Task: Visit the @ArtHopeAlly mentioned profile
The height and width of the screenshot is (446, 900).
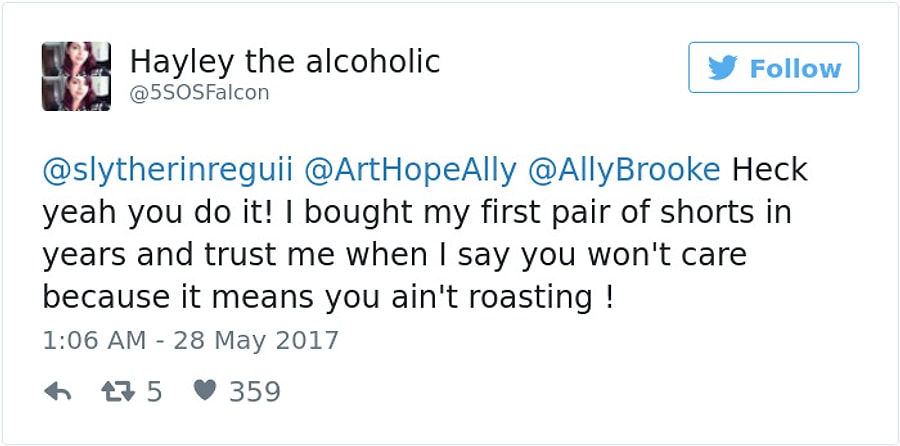Action: point(410,170)
